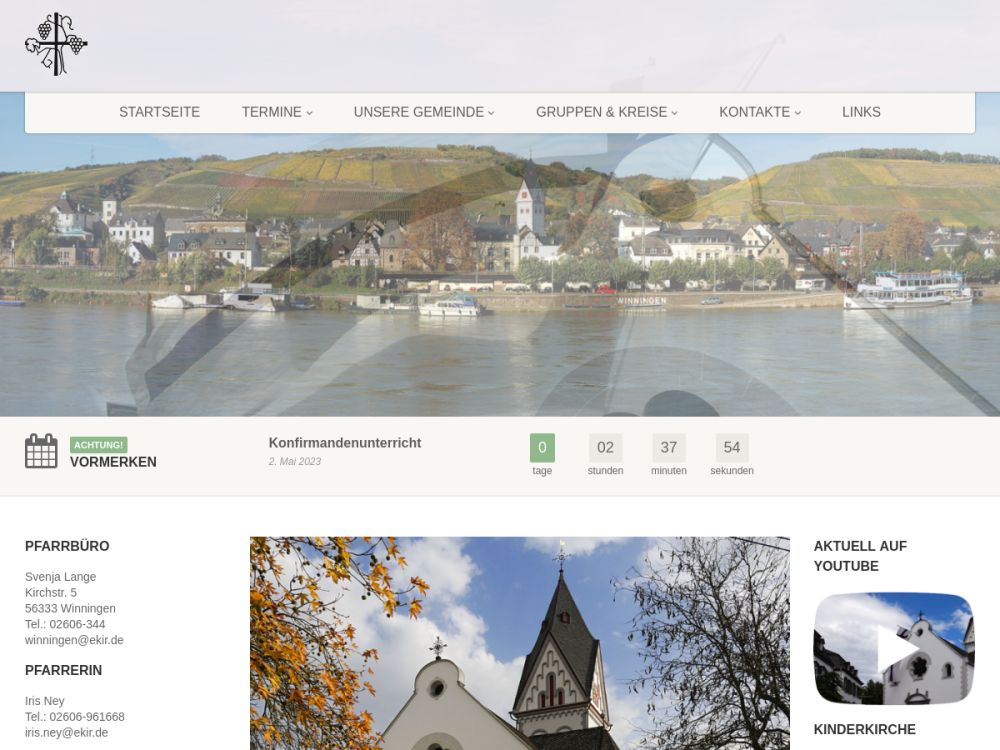Click the Kinderkirche heading

(x=864, y=729)
